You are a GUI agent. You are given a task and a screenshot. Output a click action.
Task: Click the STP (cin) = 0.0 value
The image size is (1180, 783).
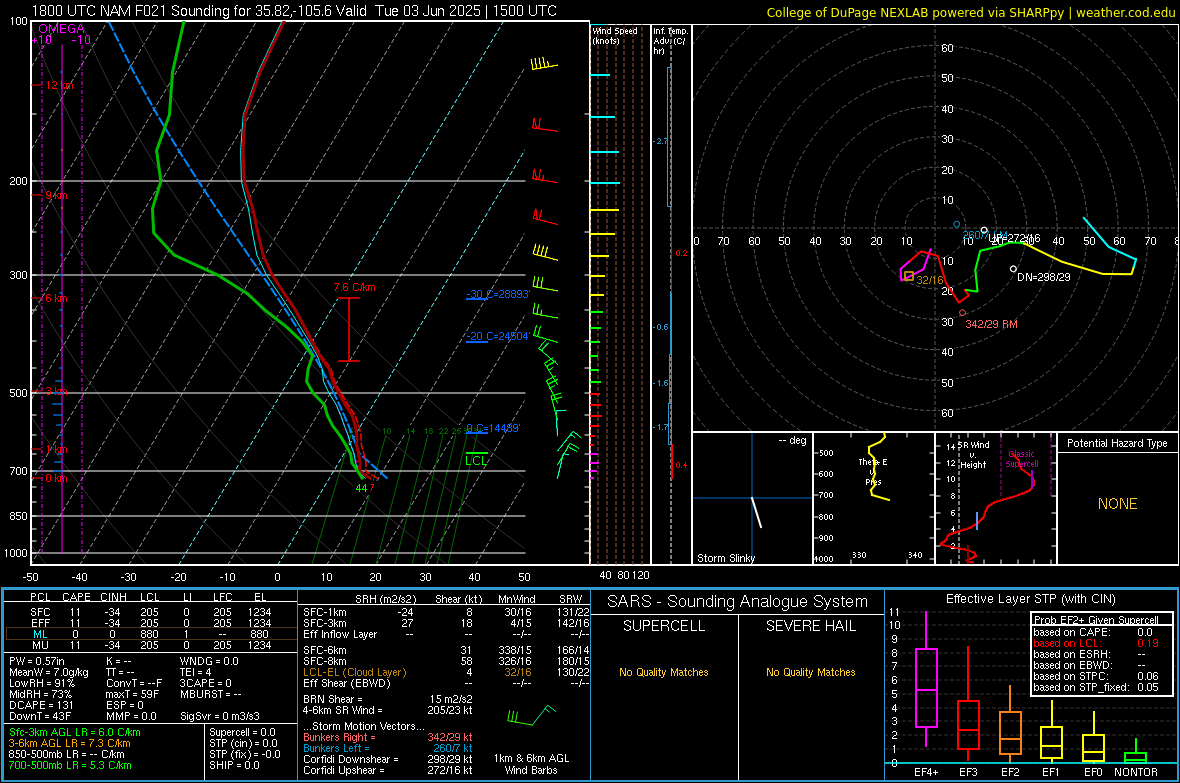click(243, 743)
